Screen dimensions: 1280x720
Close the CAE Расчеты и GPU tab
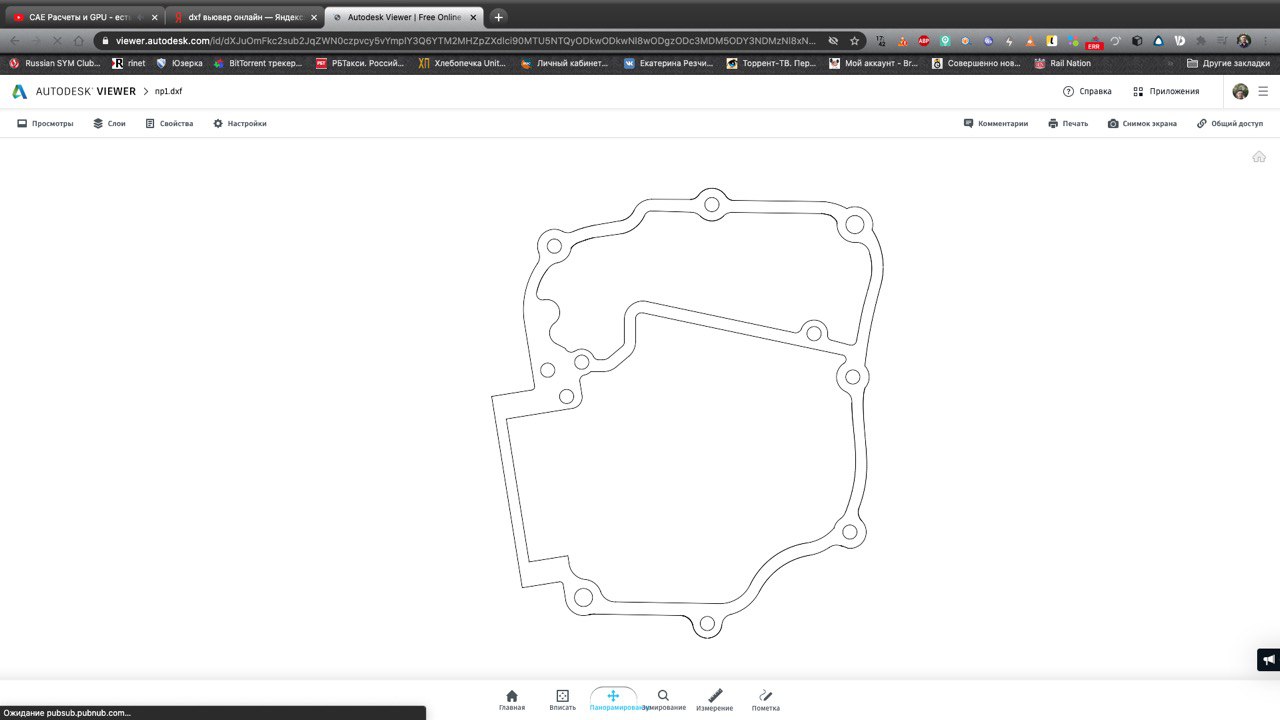[x=154, y=17]
